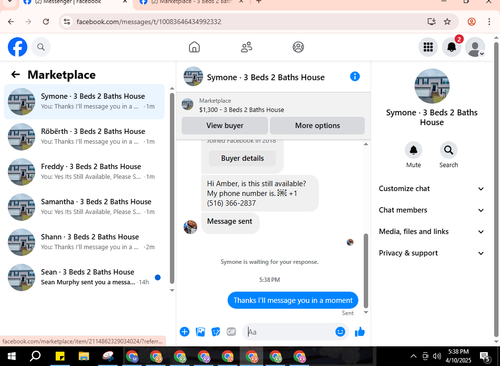Click the View buyer button
The height and width of the screenshot is (366, 500).
coord(225,126)
